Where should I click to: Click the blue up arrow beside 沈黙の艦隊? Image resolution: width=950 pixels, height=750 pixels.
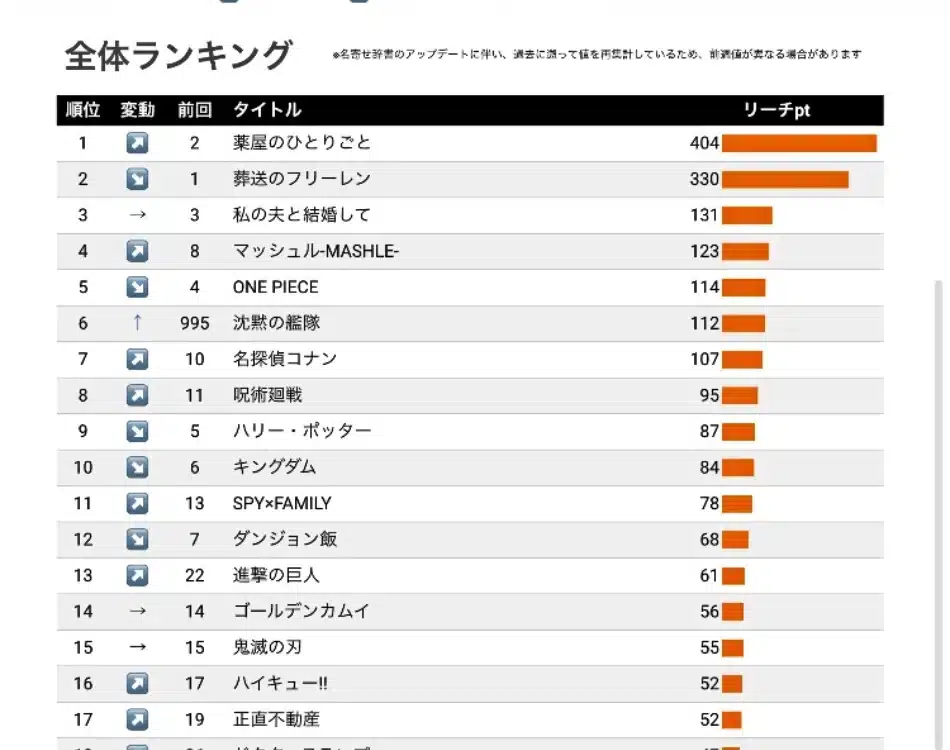pos(137,323)
